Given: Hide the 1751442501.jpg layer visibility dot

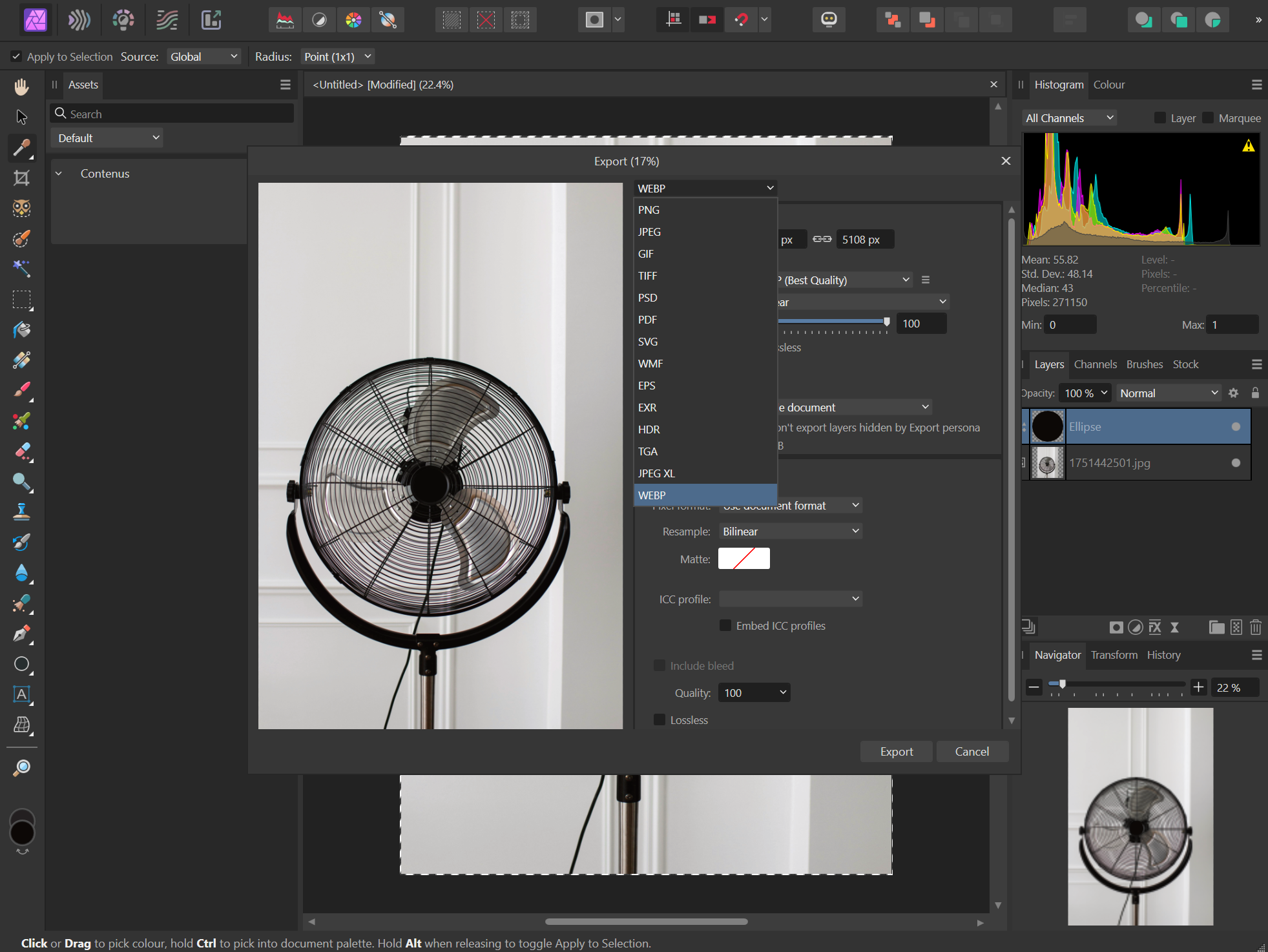Looking at the screenshot, I should (x=1236, y=463).
